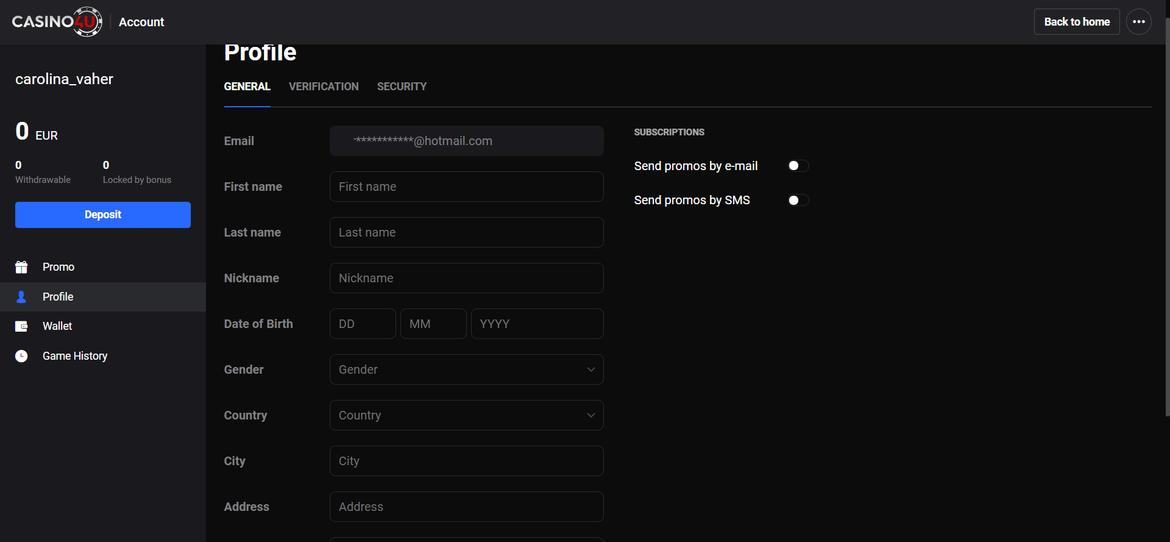Click the Wallet icon in sidebar
The height and width of the screenshot is (542, 1170).
tap(21, 326)
